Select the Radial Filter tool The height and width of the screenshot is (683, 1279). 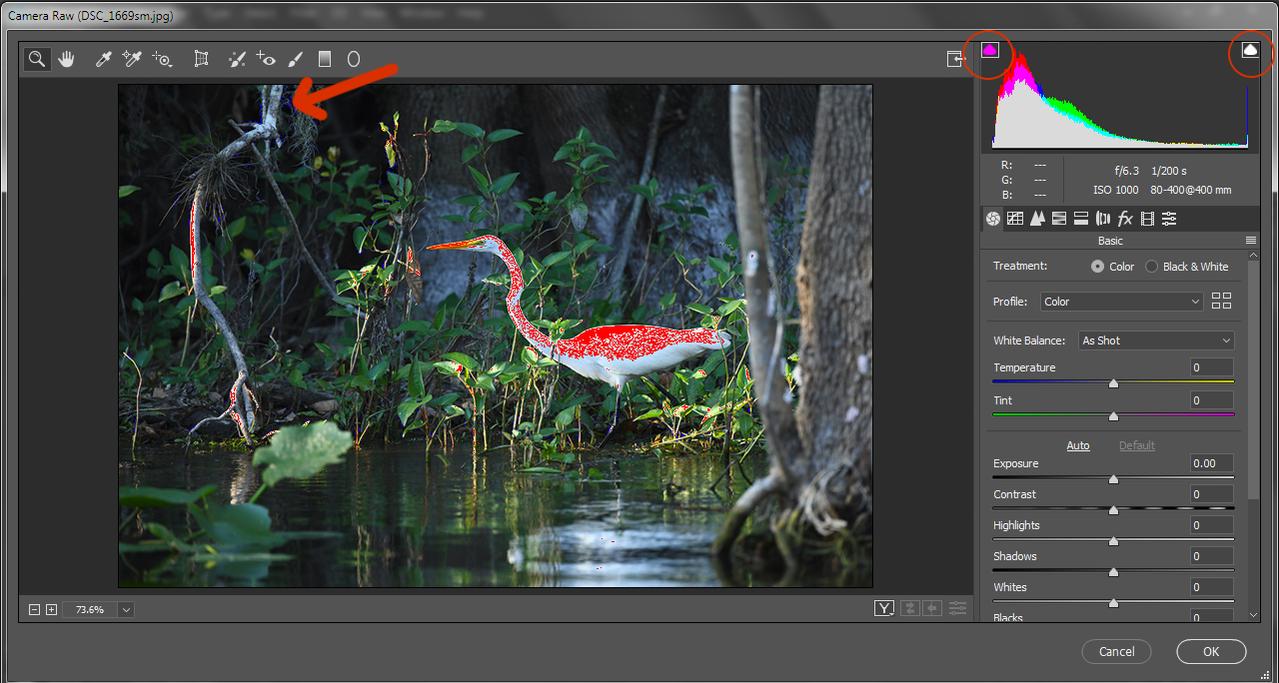[x=353, y=59]
